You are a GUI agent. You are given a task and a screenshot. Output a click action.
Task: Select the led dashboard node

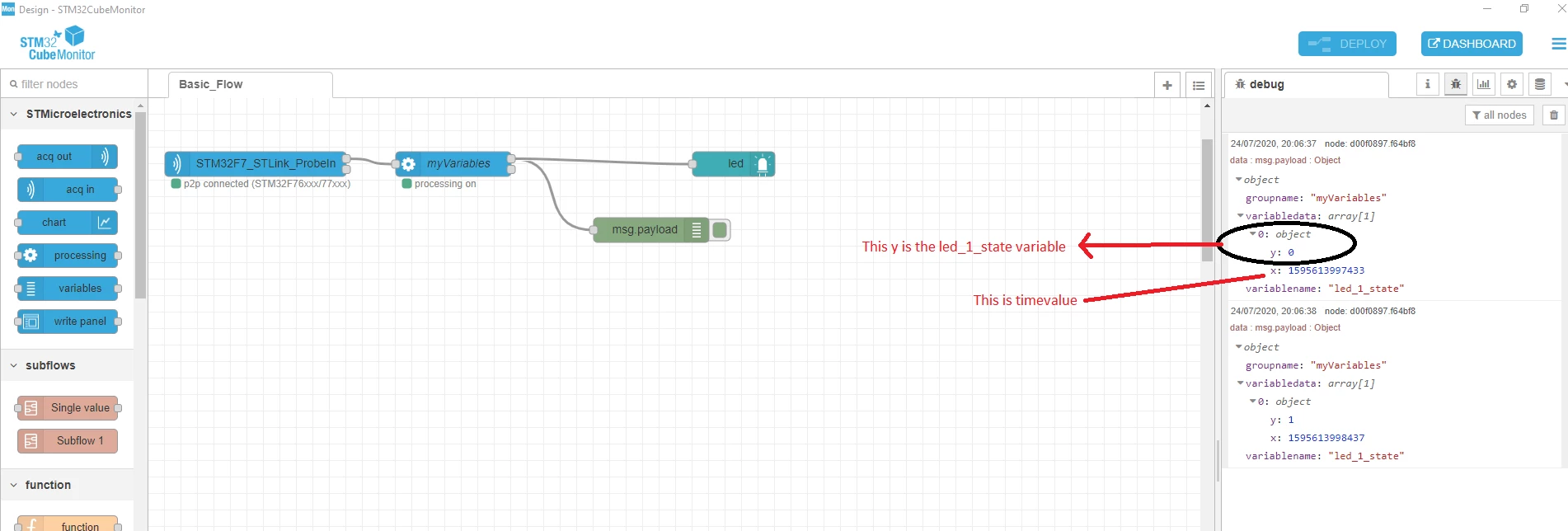click(734, 164)
